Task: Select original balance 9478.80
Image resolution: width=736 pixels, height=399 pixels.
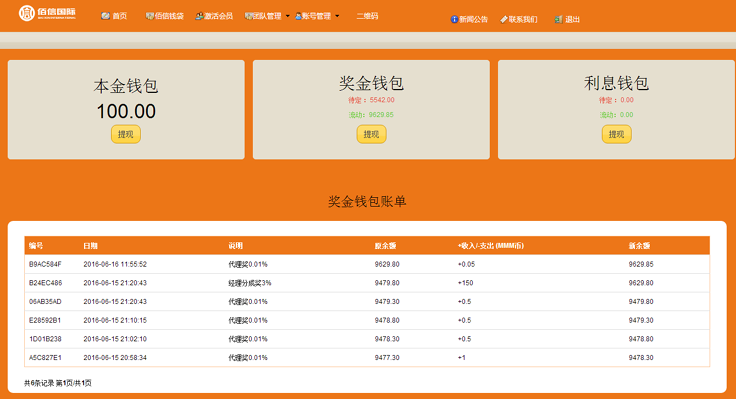Action: (387, 320)
